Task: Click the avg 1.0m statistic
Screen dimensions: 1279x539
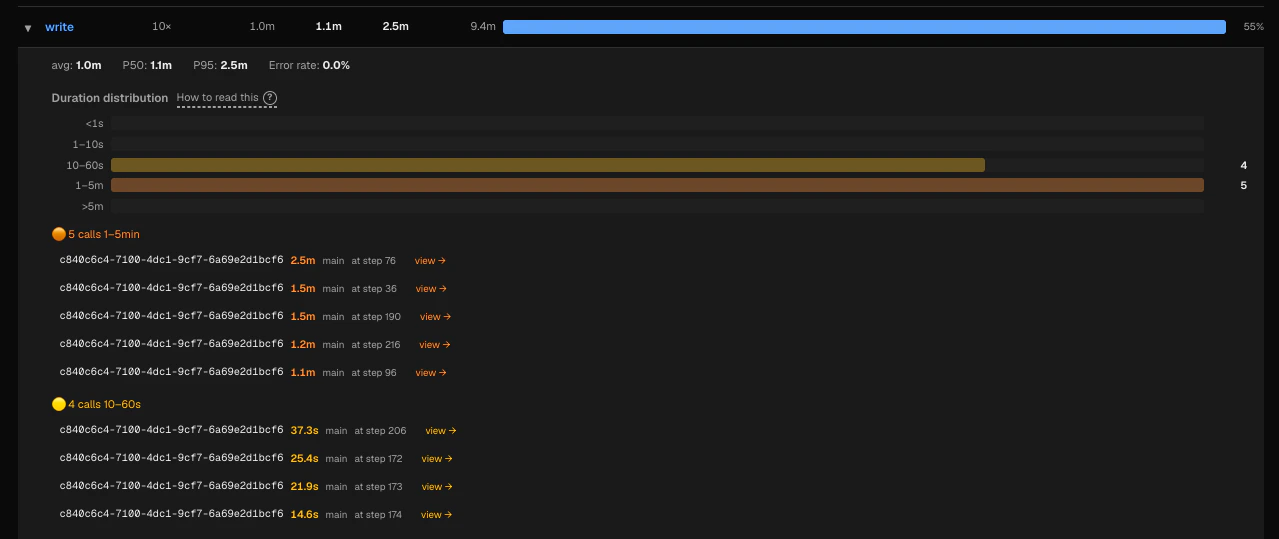Action: tap(76, 65)
